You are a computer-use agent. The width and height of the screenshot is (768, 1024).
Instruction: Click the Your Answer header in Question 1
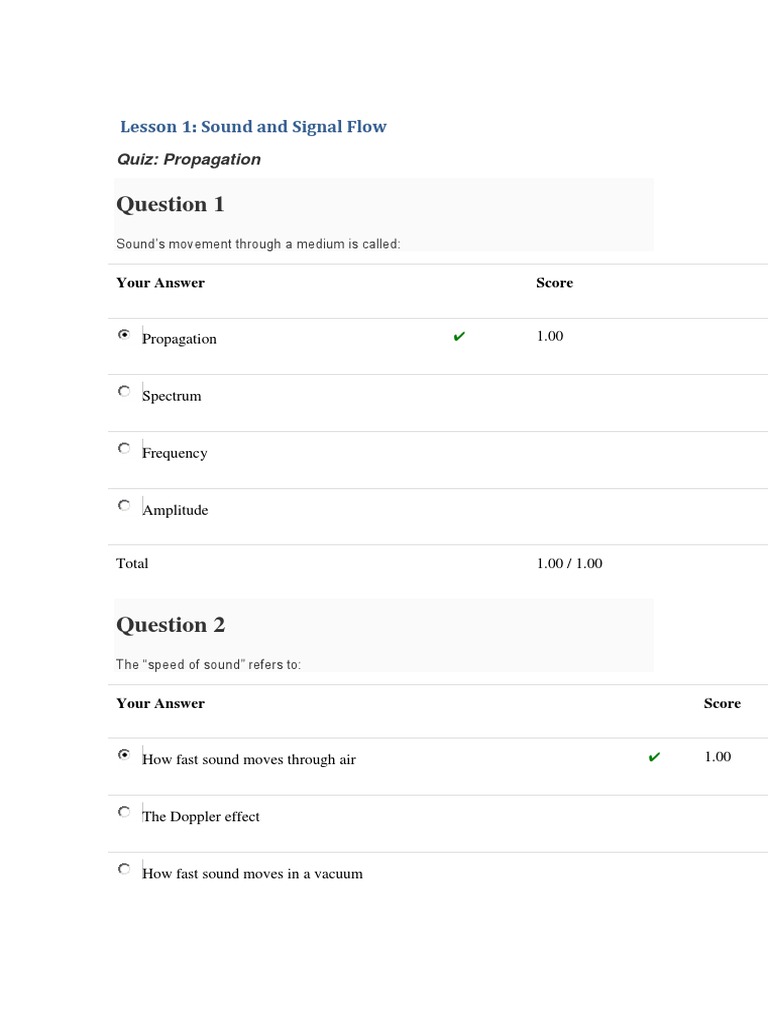[x=160, y=283]
